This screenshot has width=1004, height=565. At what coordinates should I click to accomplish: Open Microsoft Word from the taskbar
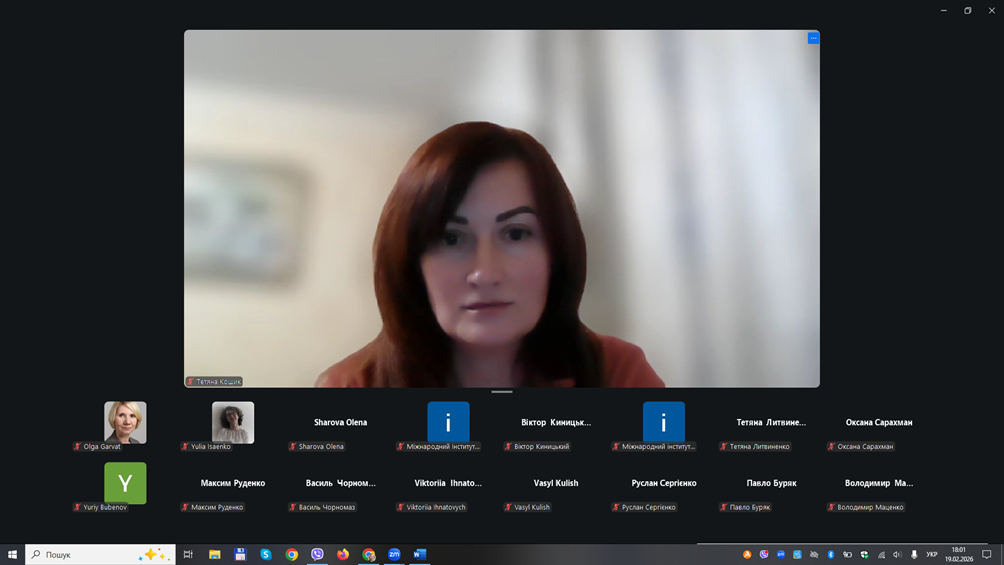[420, 554]
